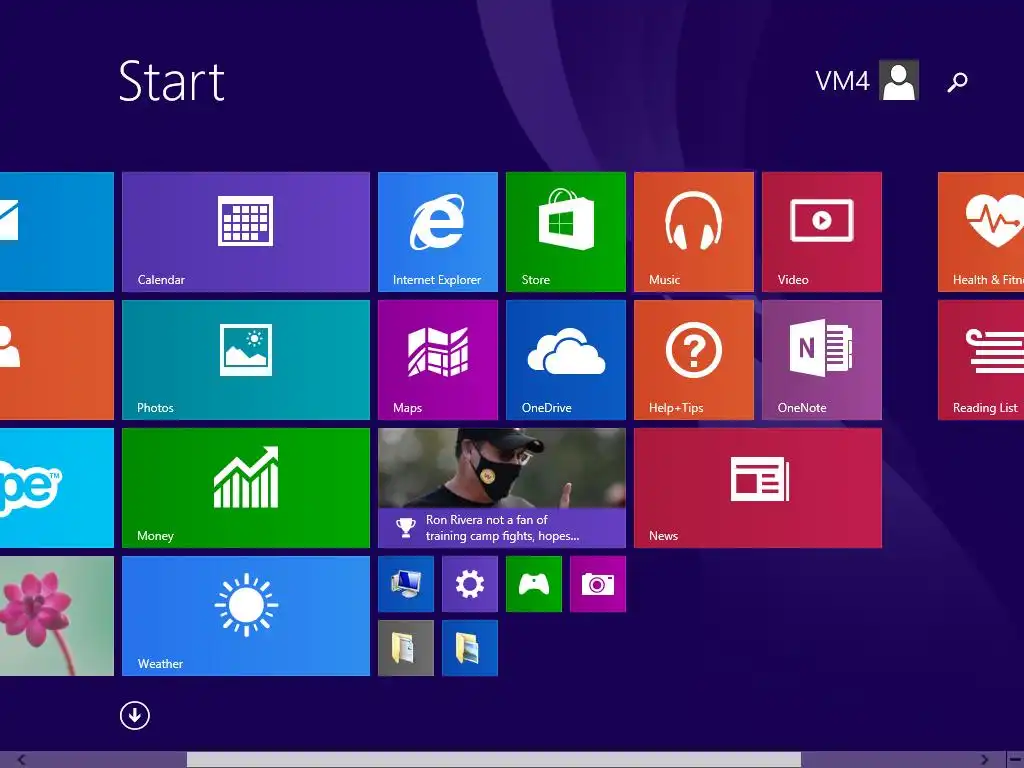Open the News tile
This screenshot has width=1024, height=768.
758,488
